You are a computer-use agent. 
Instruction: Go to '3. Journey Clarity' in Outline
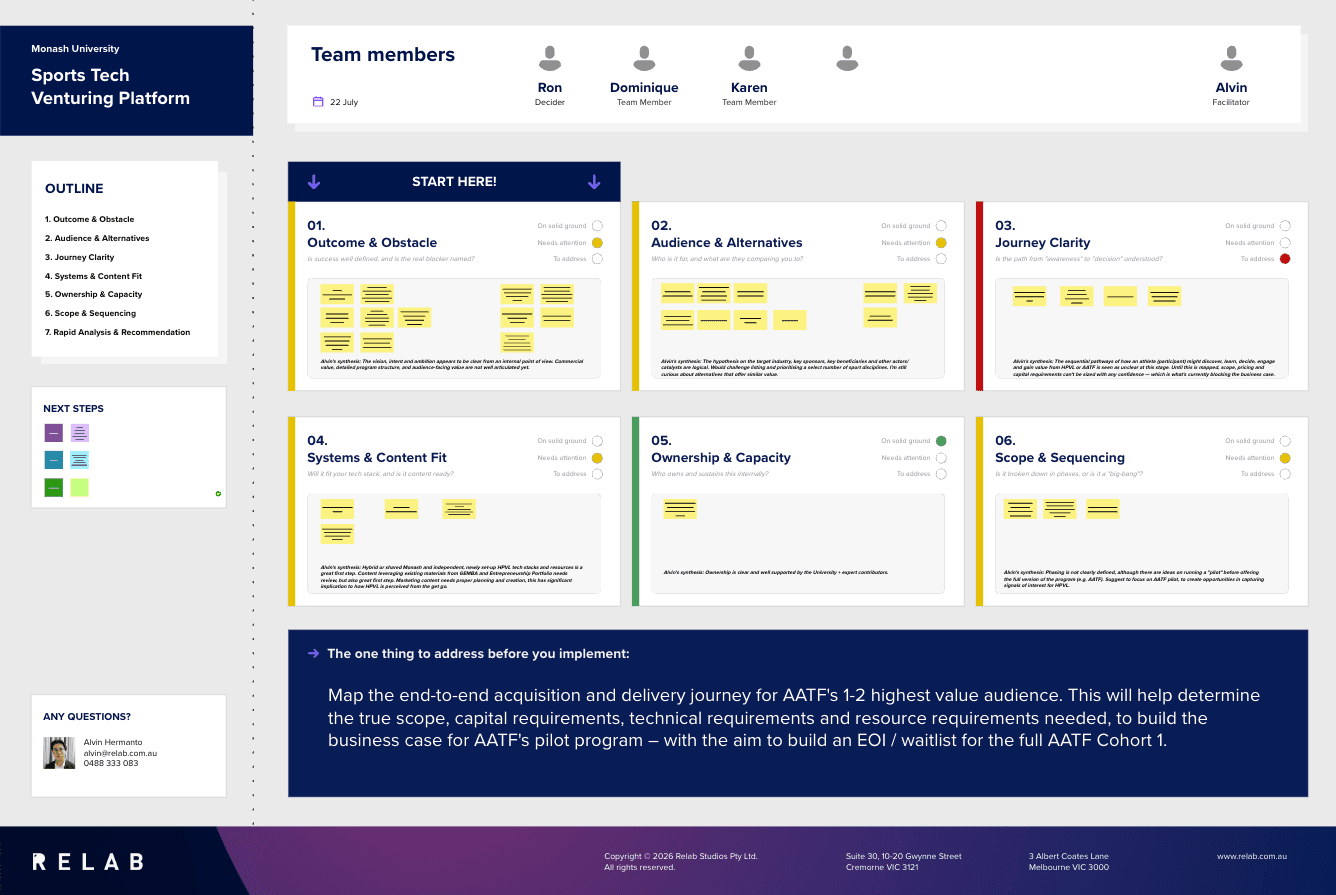(80, 257)
